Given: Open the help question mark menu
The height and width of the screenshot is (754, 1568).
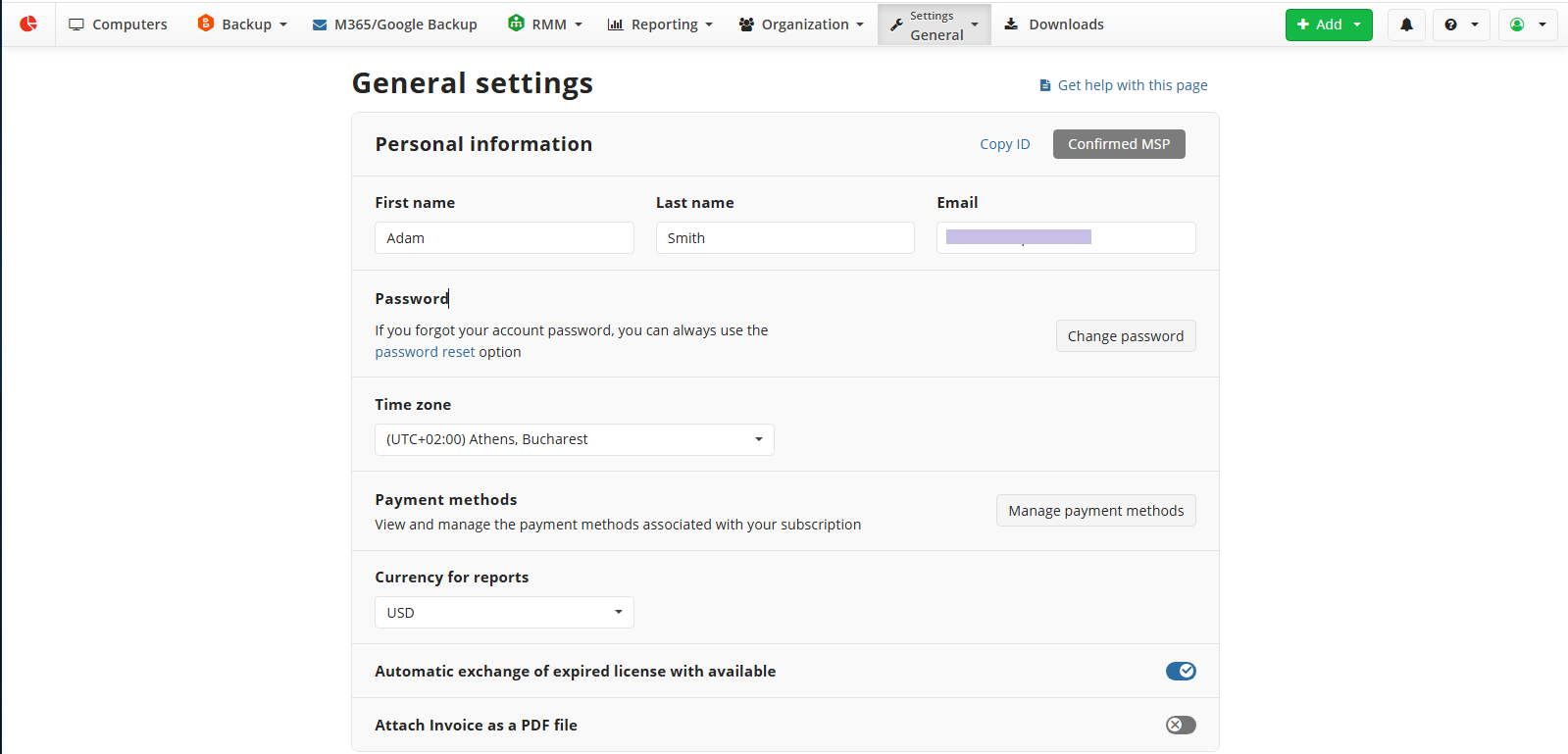Looking at the screenshot, I should click(1460, 25).
